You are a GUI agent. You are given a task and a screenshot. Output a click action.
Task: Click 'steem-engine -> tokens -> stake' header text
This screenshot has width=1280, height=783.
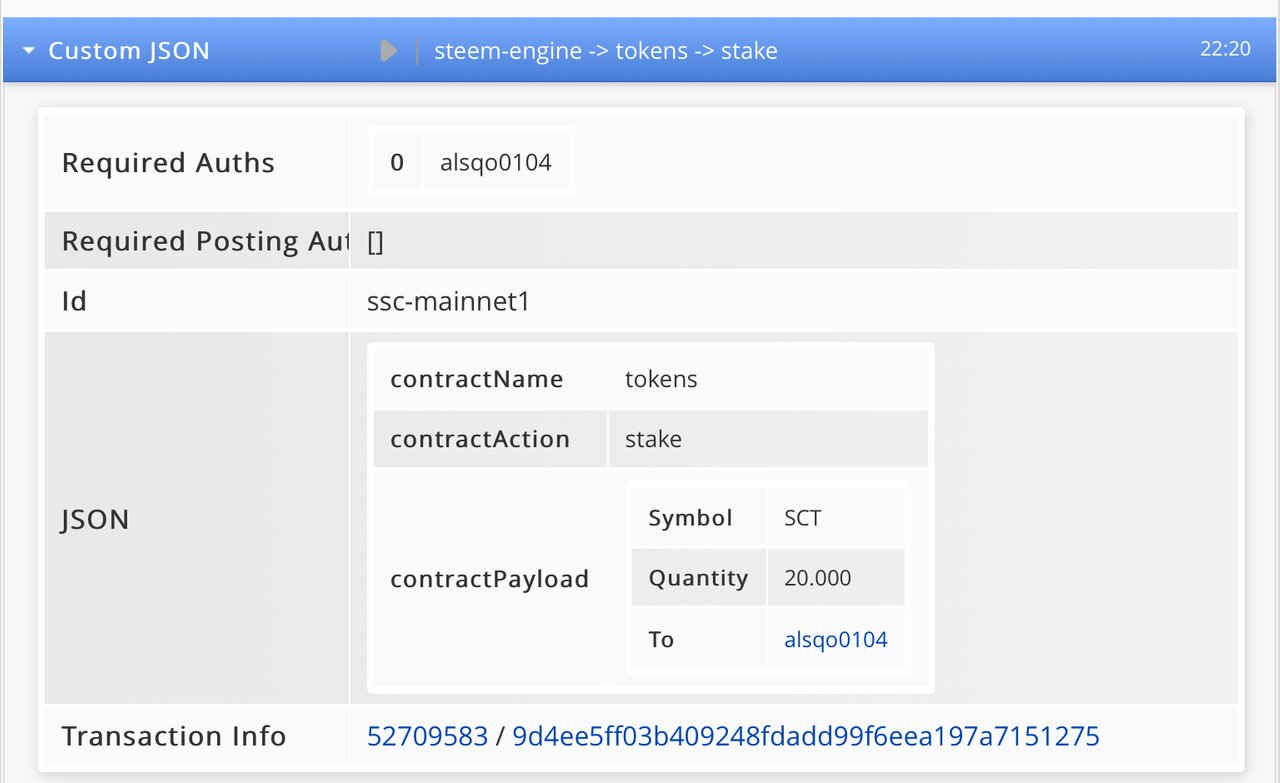pos(606,51)
